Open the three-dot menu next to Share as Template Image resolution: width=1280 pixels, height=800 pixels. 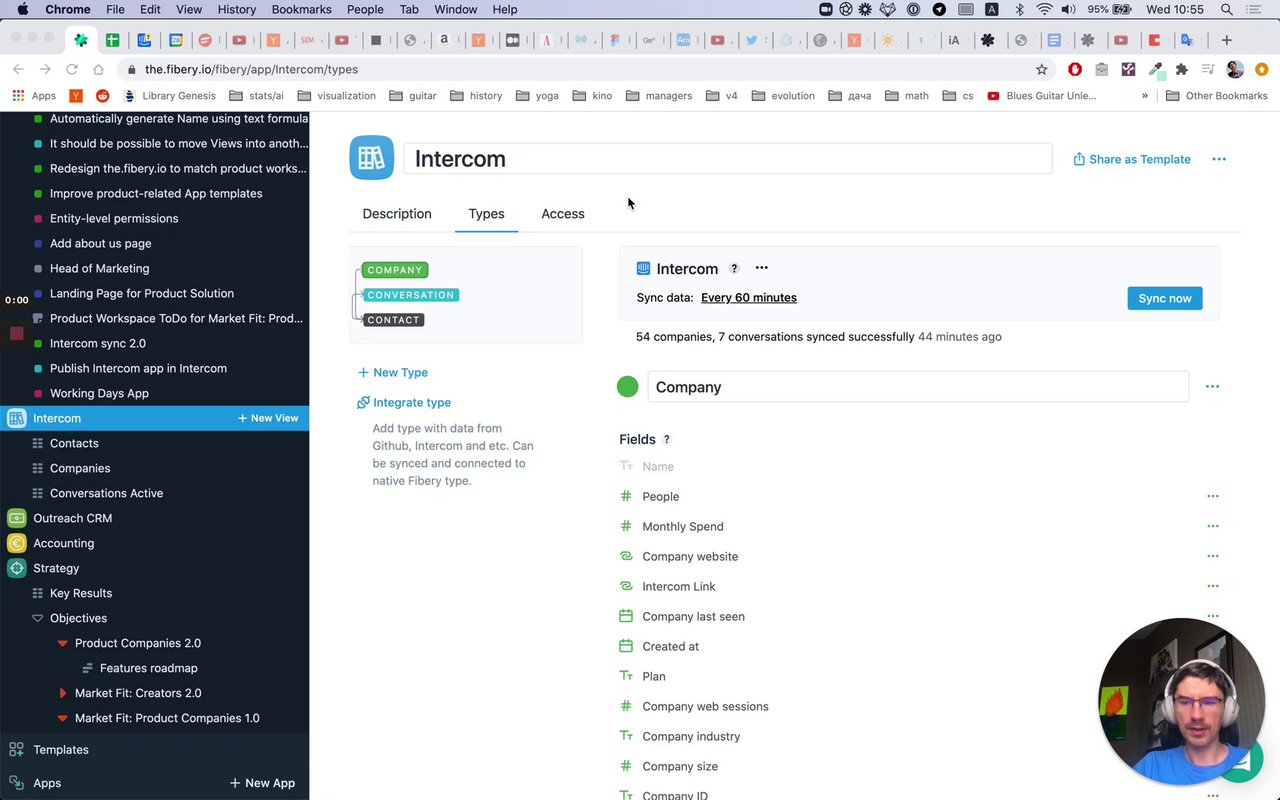point(1218,159)
